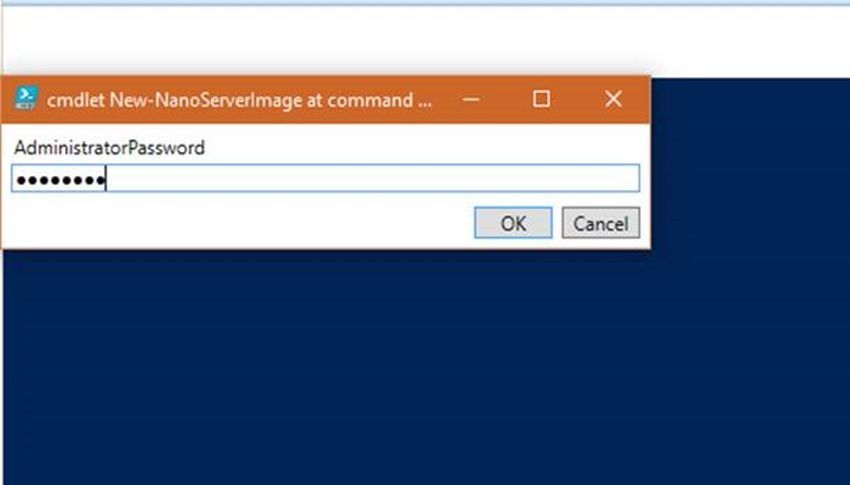Click the PowerShell icon in dialog title bar

(x=27, y=99)
